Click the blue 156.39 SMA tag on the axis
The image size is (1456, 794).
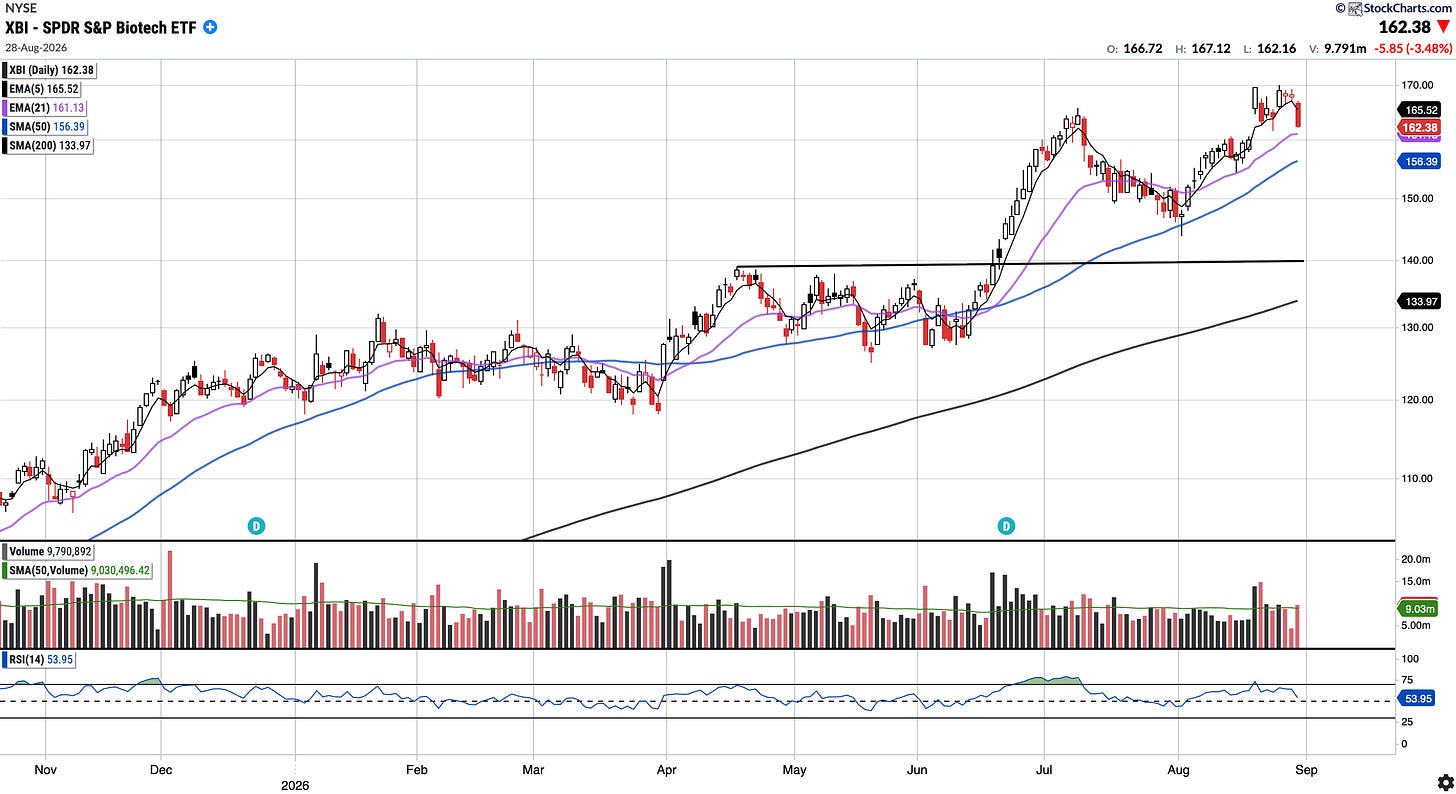[1420, 161]
